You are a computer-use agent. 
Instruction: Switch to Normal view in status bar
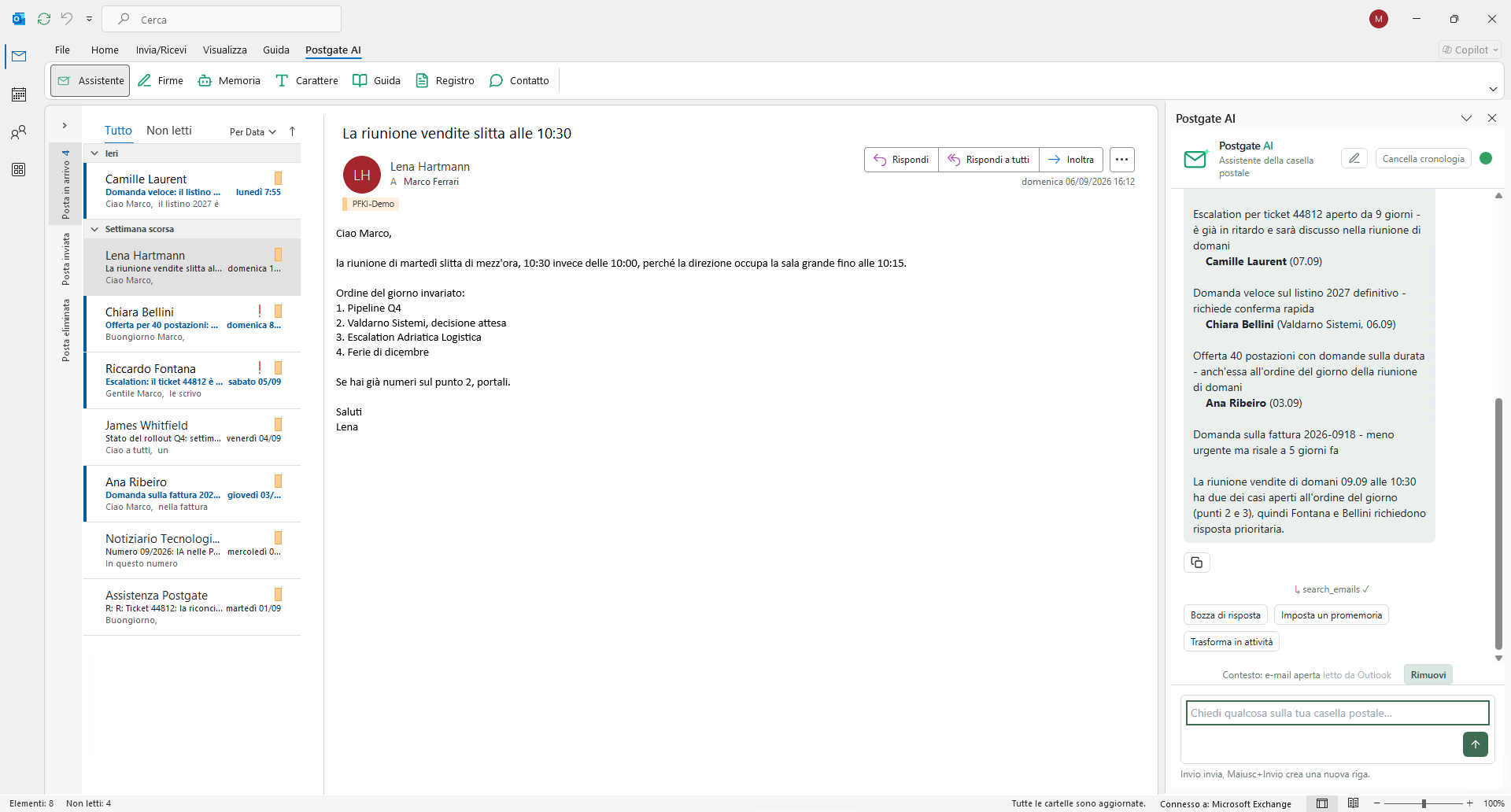tap(1322, 803)
